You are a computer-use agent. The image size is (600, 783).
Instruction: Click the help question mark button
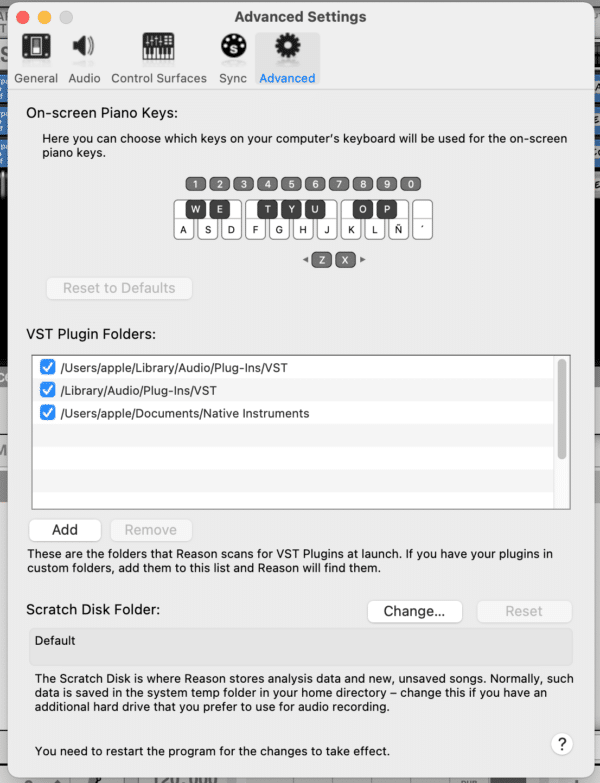(561, 743)
